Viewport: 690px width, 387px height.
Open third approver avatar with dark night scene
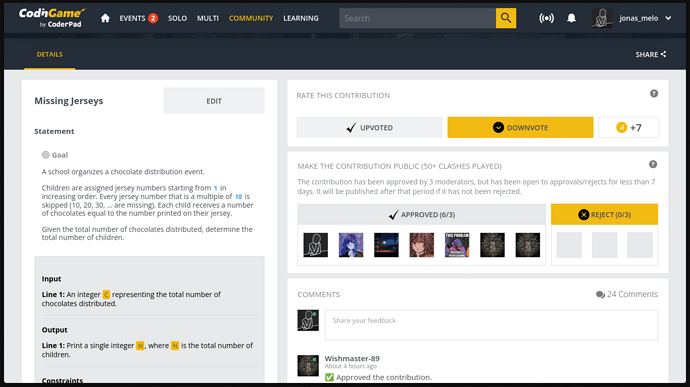(x=386, y=245)
